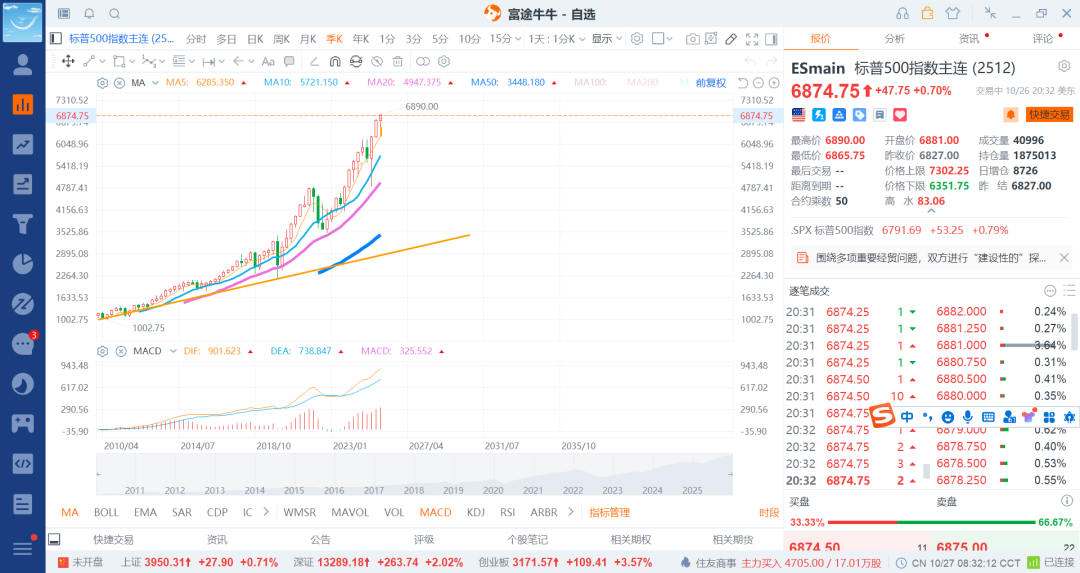The height and width of the screenshot is (573, 1080).
Task: Click the 买盘卖盘 ratio bar
Action: click(931, 523)
